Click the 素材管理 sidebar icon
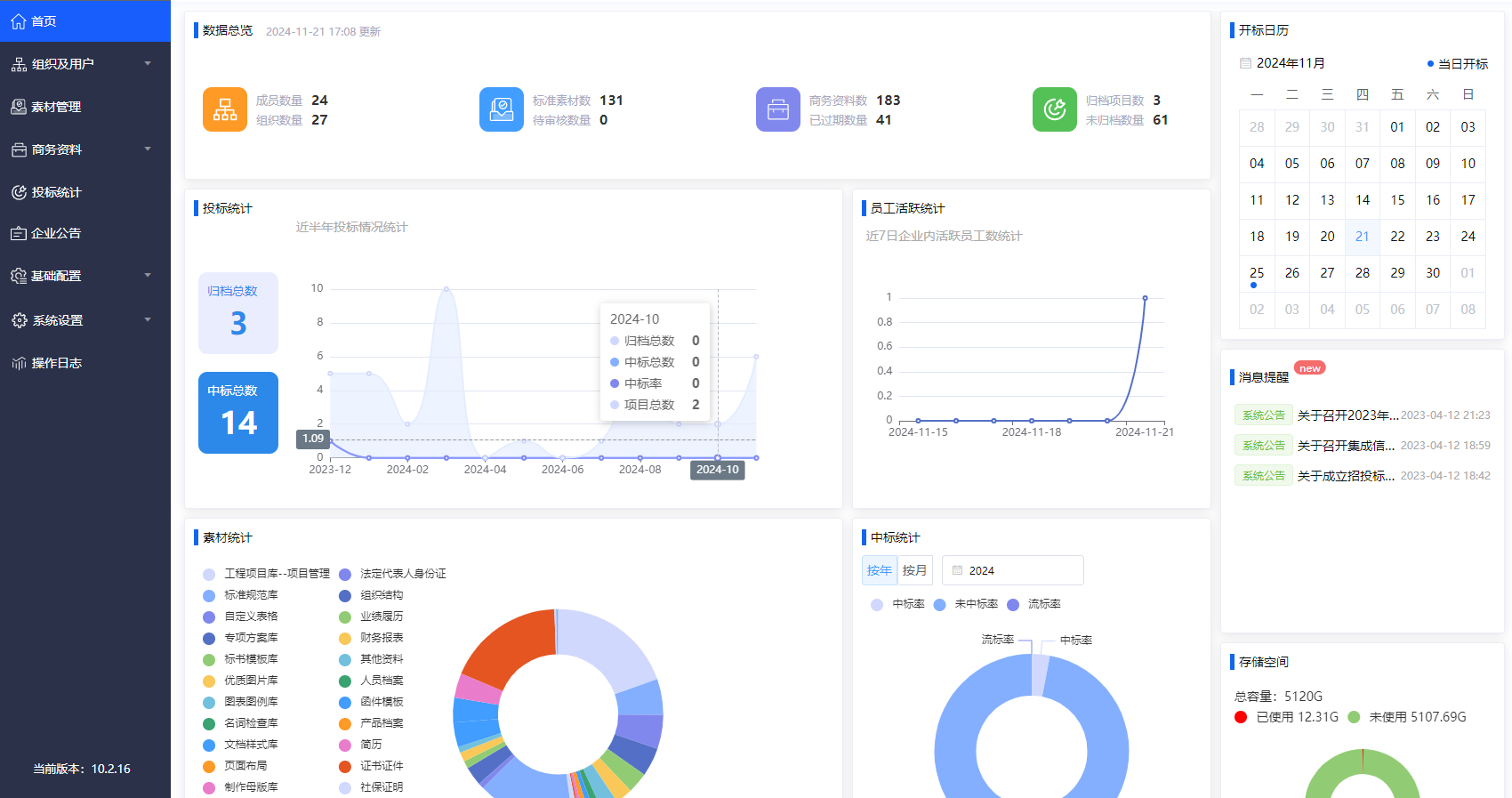This screenshot has width=1512, height=798. 19,107
